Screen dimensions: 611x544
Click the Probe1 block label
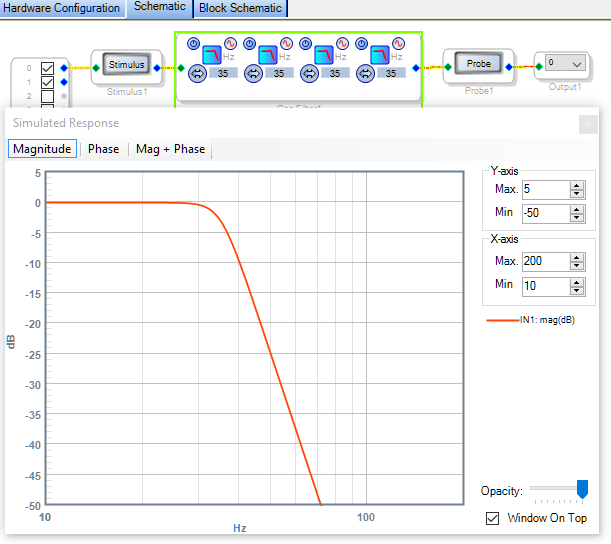tap(479, 91)
